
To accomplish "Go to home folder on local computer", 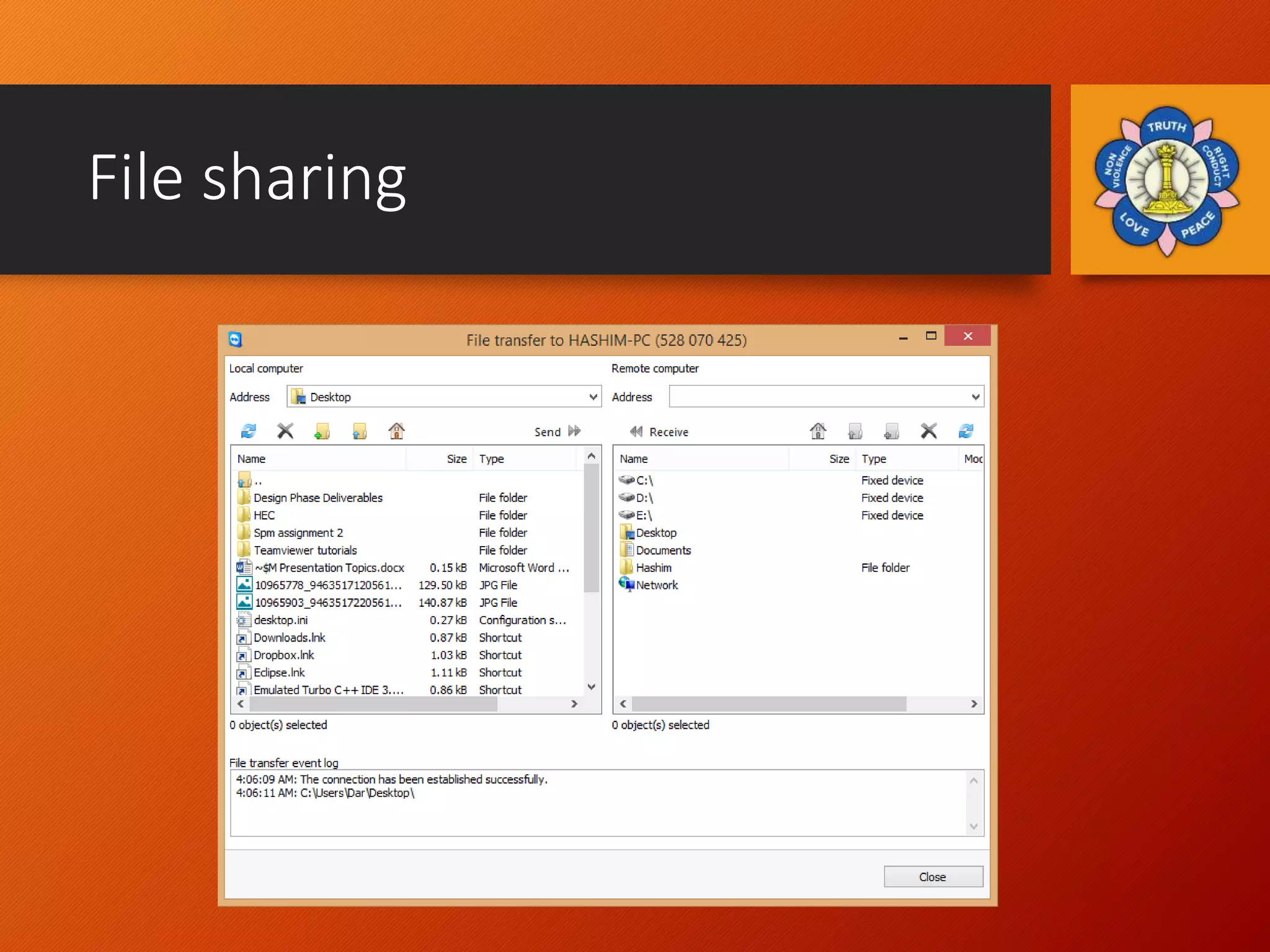I will [397, 431].
